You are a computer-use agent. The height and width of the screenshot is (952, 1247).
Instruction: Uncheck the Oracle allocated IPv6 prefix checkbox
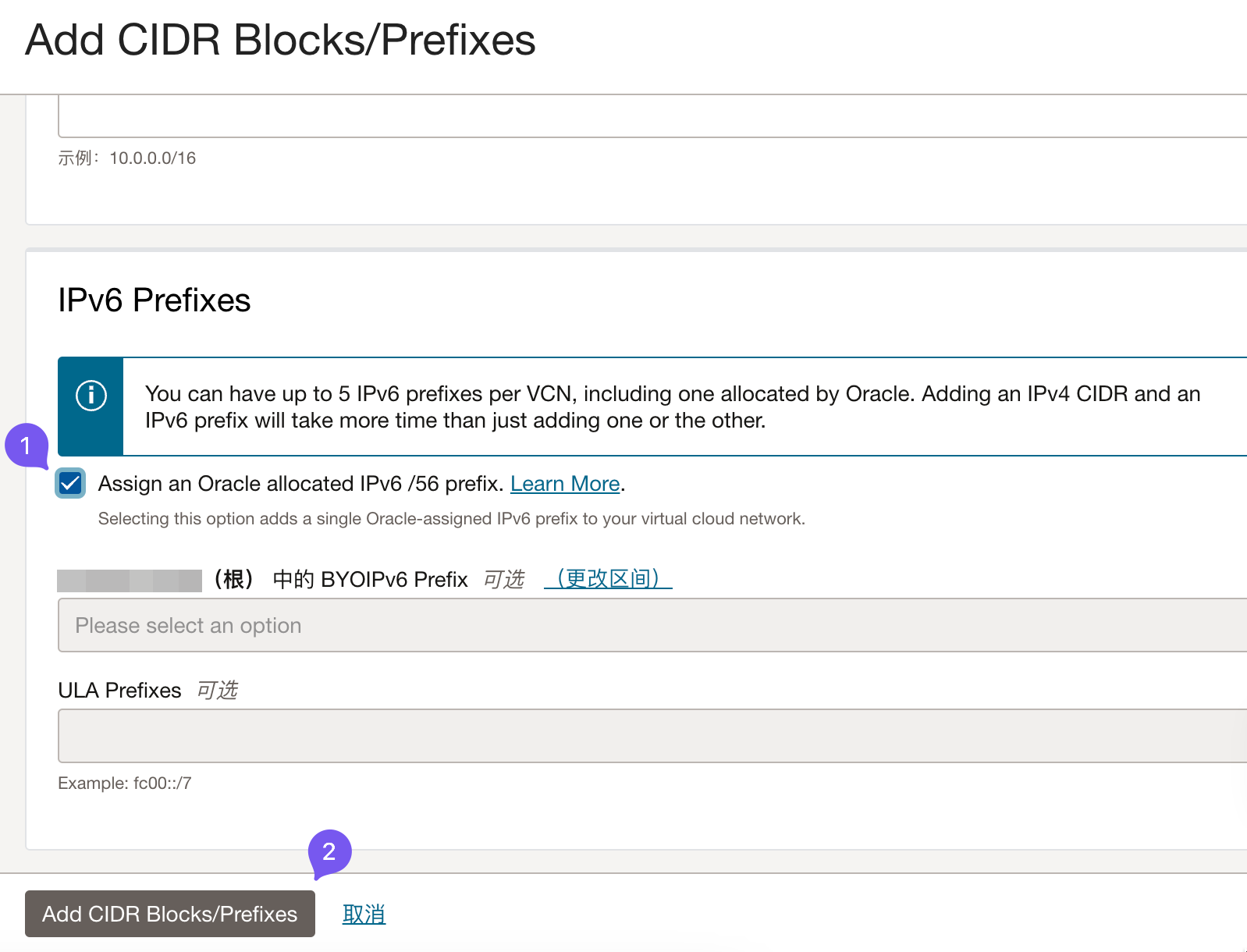(70, 484)
